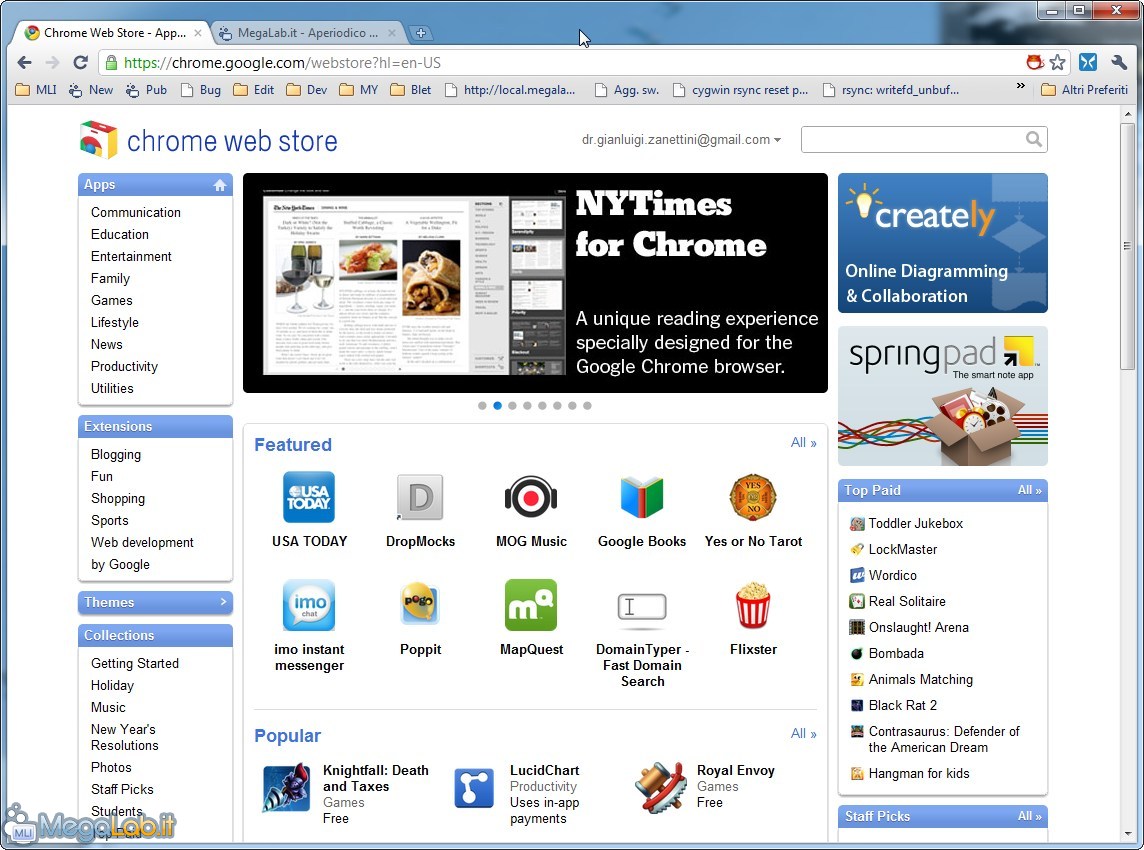Select the seventh carousel dot
Image resolution: width=1144 pixels, height=850 pixels.
tap(572, 406)
